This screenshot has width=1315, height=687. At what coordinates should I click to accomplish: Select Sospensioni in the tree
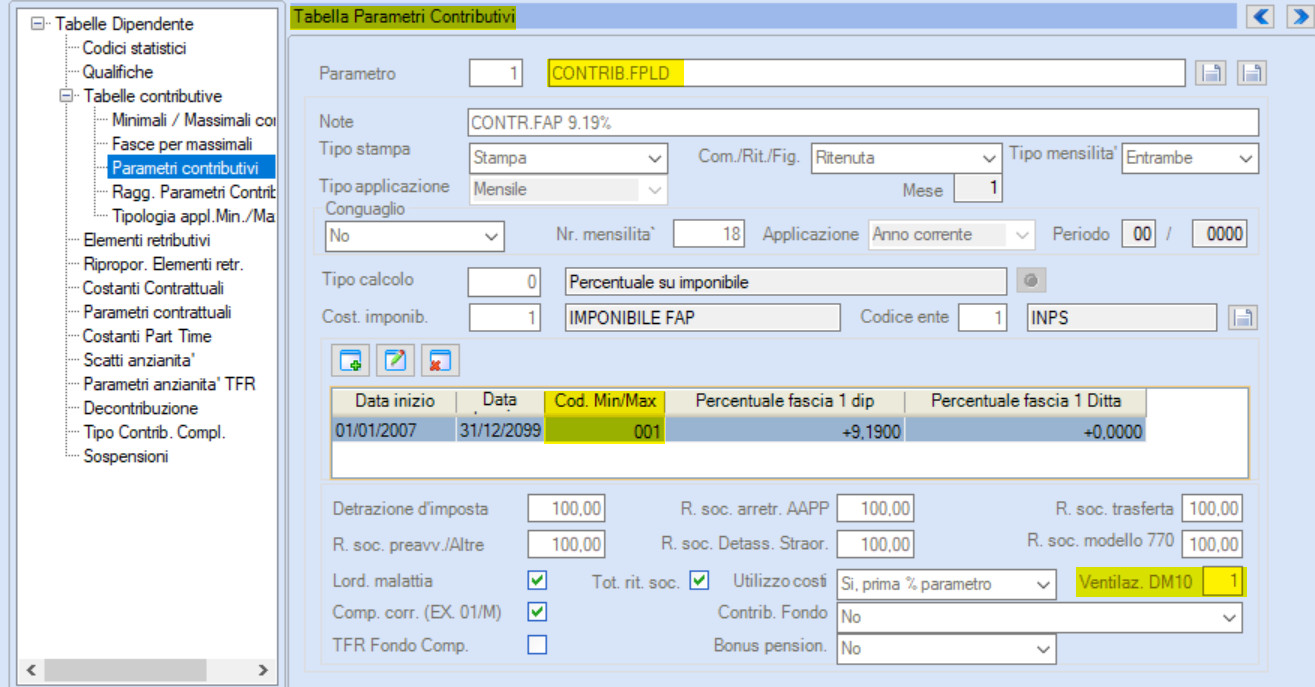pyautogui.click(x=126, y=456)
